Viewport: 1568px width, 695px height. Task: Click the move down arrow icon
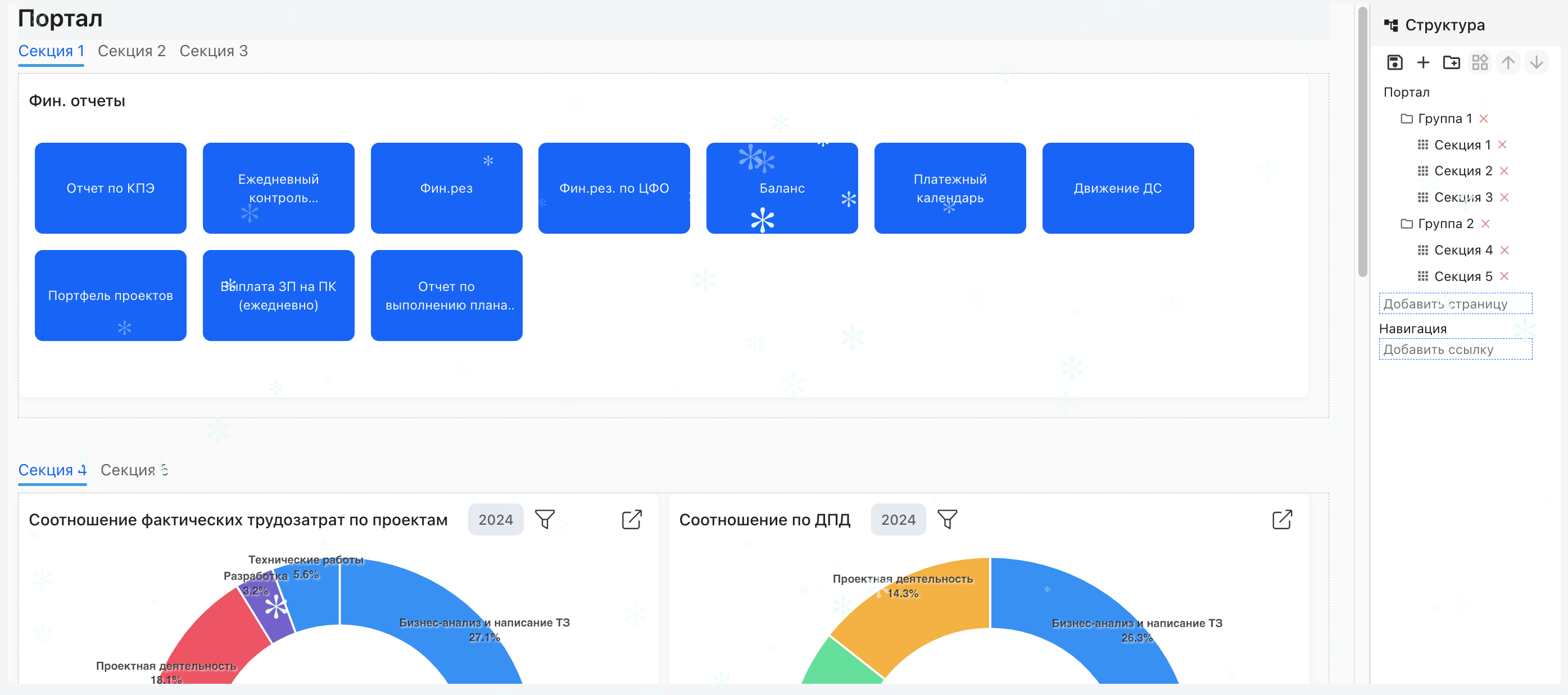point(1537,63)
